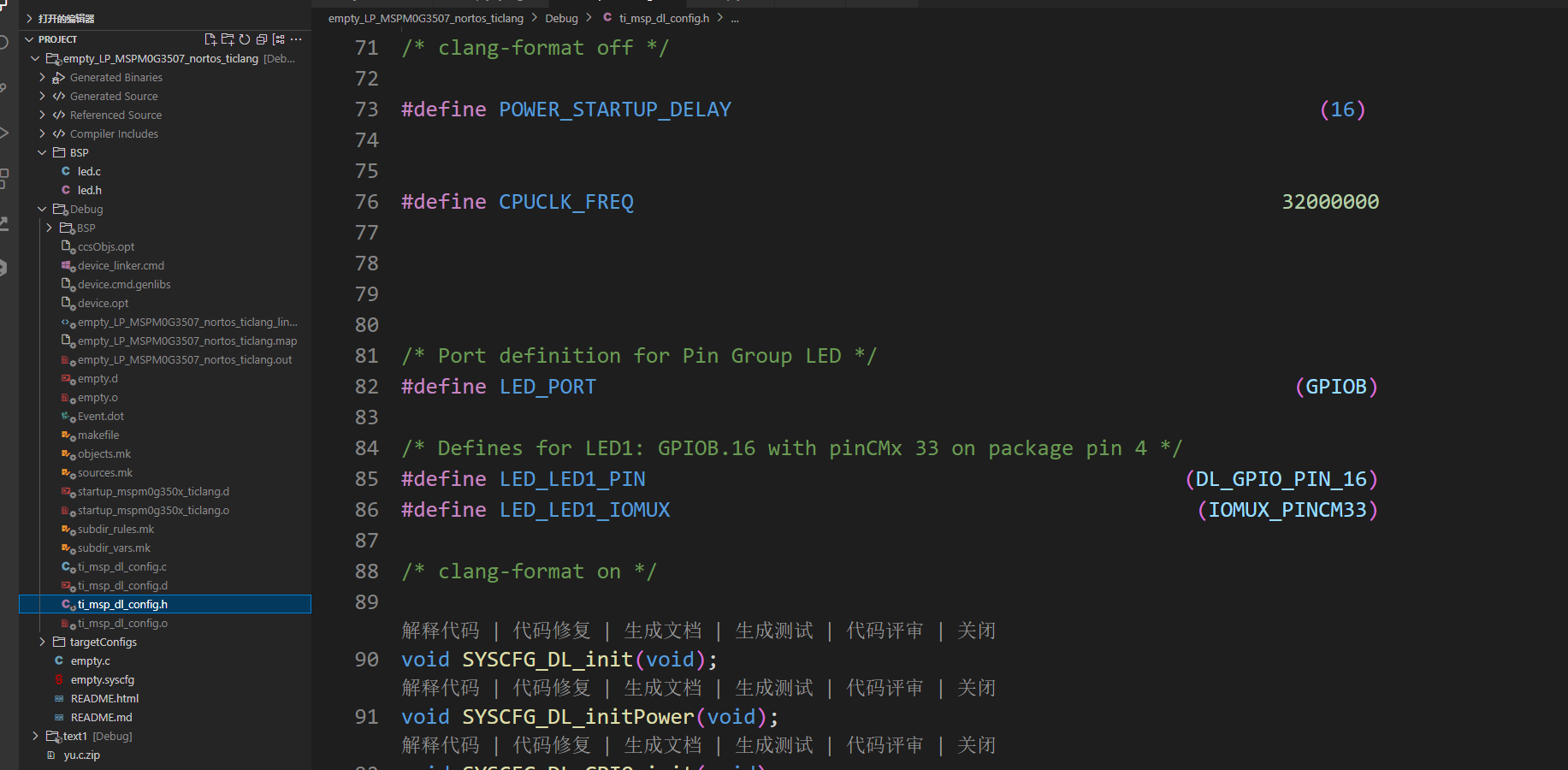Open more actions menu in PROJECT panel

pyautogui.click(x=296, y=39)
